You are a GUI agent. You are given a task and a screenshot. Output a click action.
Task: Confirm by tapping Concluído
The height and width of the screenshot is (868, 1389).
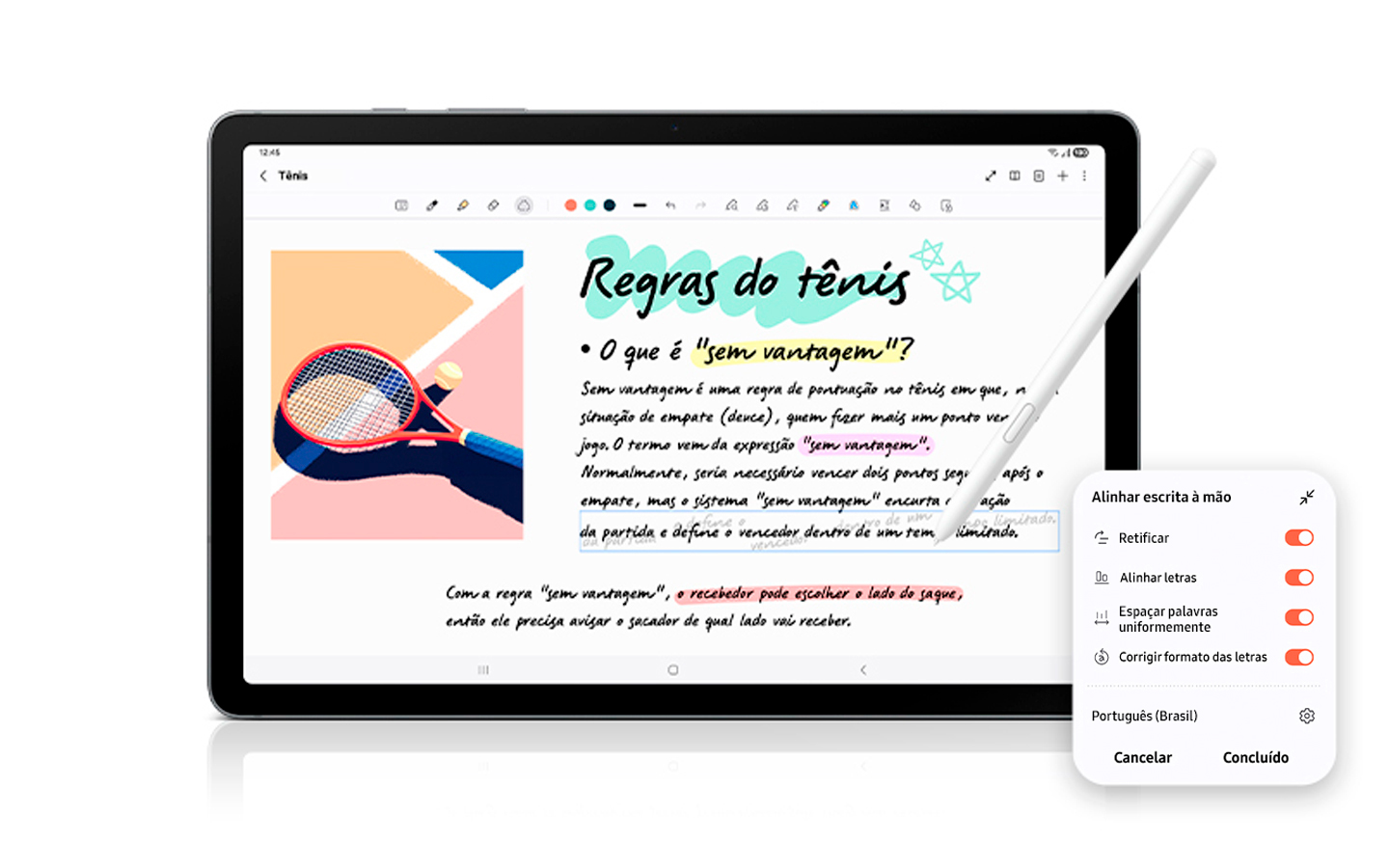coord(1255,758)
